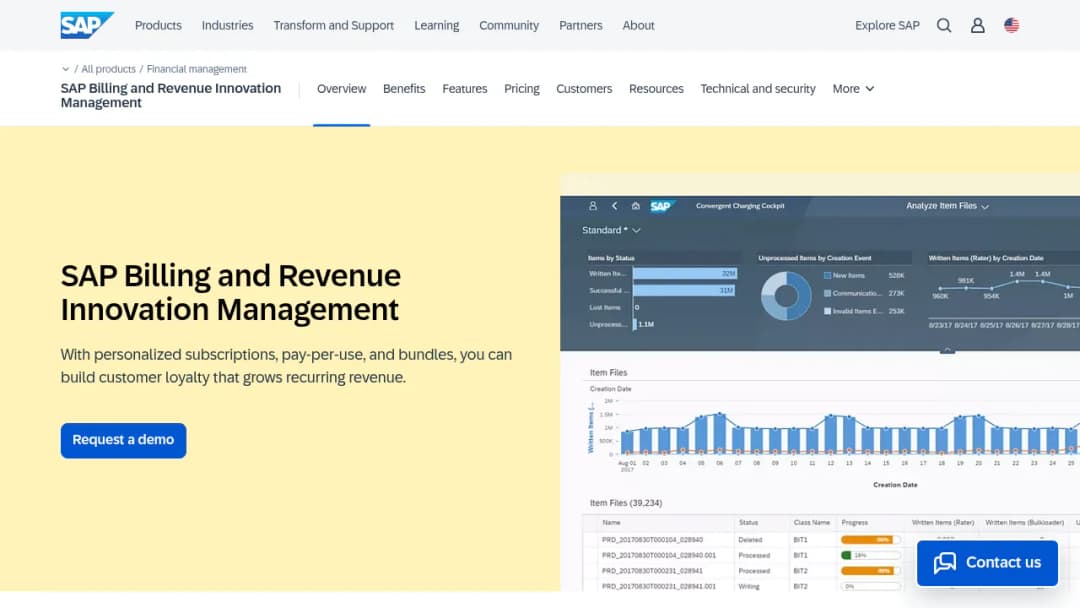Follow the Financial management breadcrumb link
This screenshot has height=608, width=1080.
pyautogui.click(x=196, y=69)
